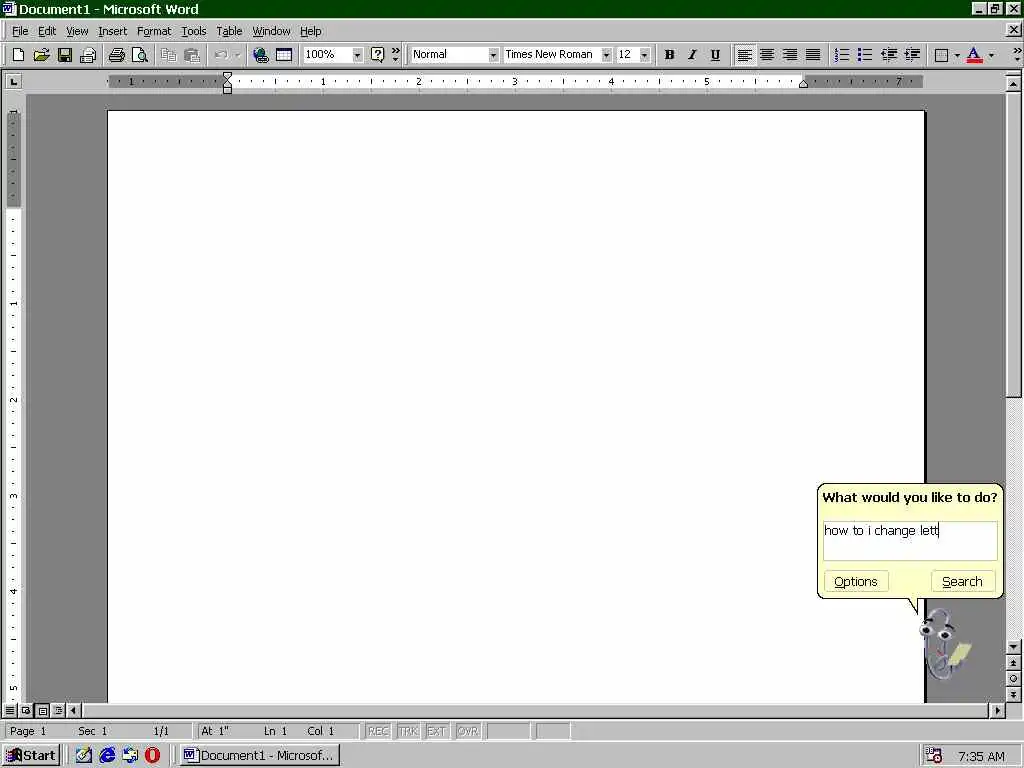Open the Edit menu
The height and width of the screenshot is (768, 1024).
click(47, 31)
